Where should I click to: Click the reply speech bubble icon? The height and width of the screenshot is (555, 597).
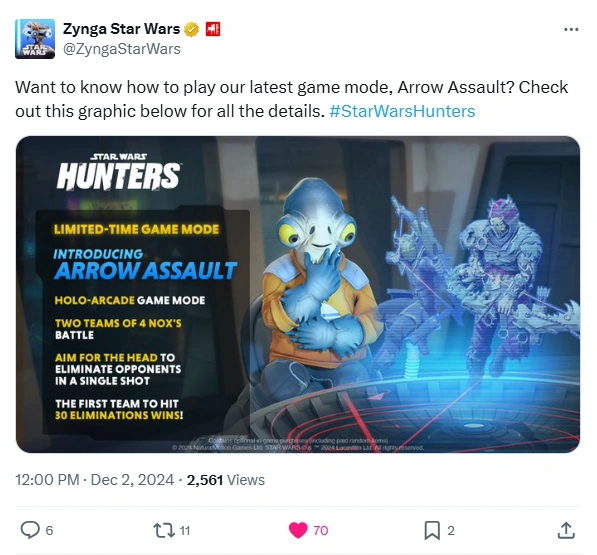pos(30,530)
